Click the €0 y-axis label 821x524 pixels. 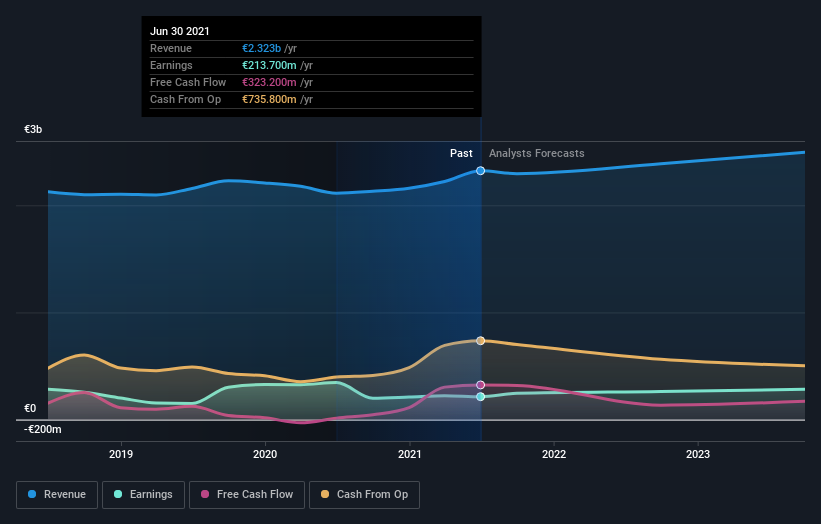[30, 408]
